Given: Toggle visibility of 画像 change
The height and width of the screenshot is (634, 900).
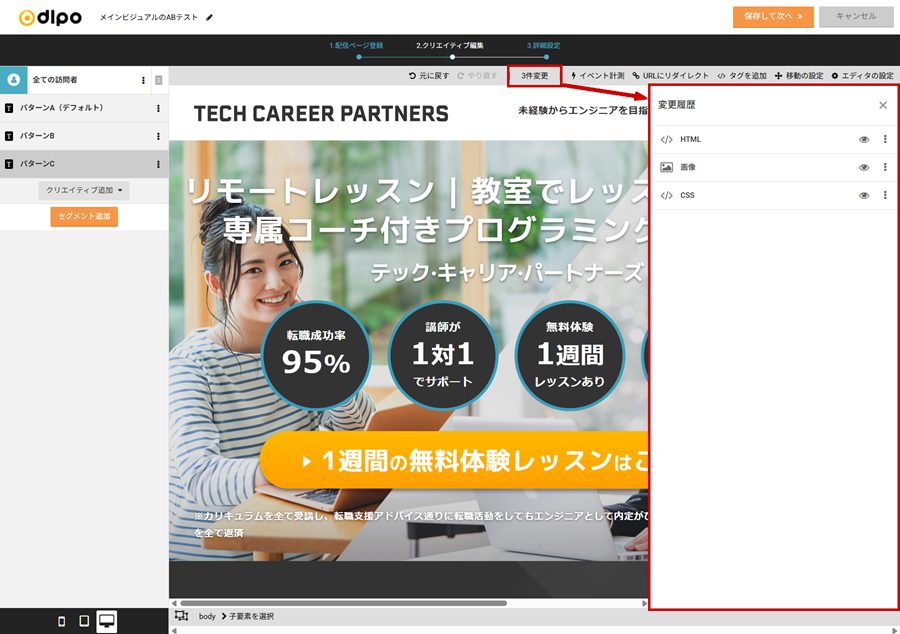Looking at the screenshot, I should pyautogui.click(x=864, y=168).
